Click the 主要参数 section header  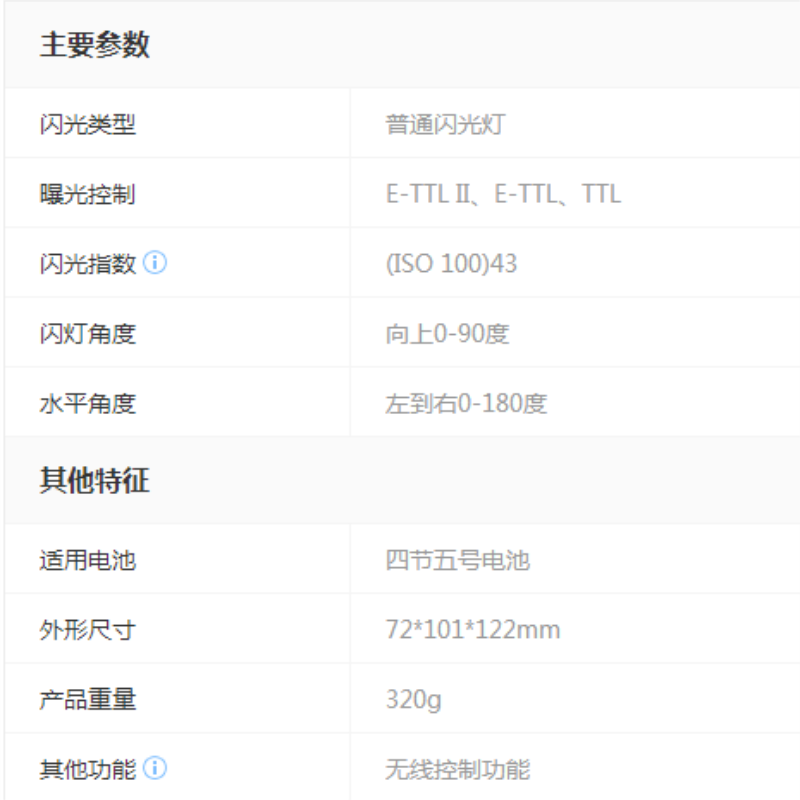click(x=94, y=45)
